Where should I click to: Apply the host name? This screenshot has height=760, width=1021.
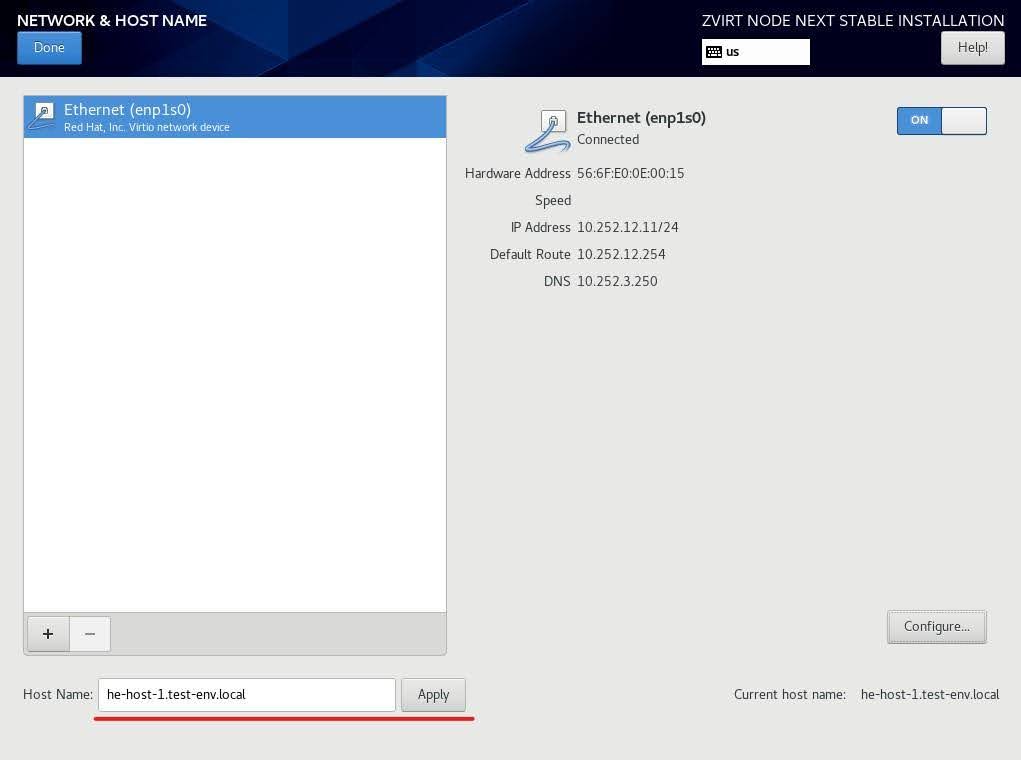pyautogui.click(x=433, y=695)
